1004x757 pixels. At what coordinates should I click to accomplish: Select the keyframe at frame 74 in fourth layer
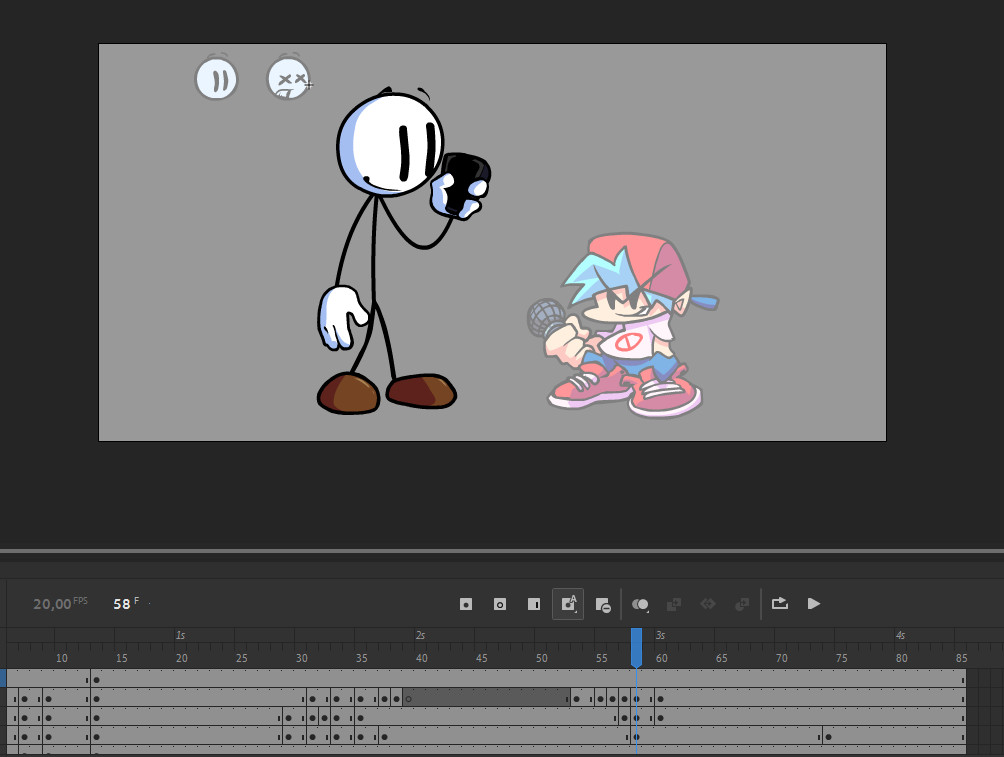[x=828, y=737]
